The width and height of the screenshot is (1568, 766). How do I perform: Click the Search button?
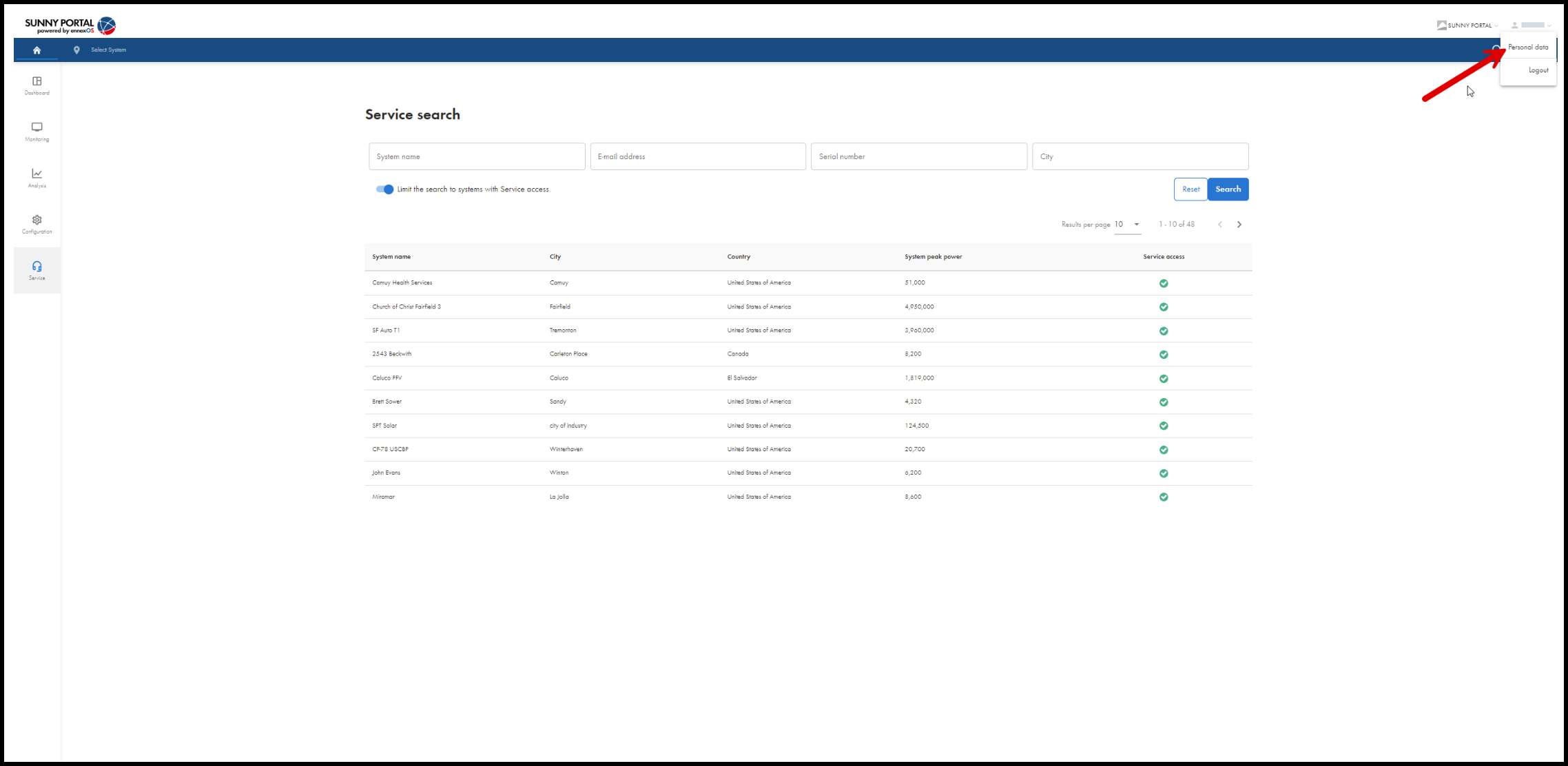pos(1228,189)
